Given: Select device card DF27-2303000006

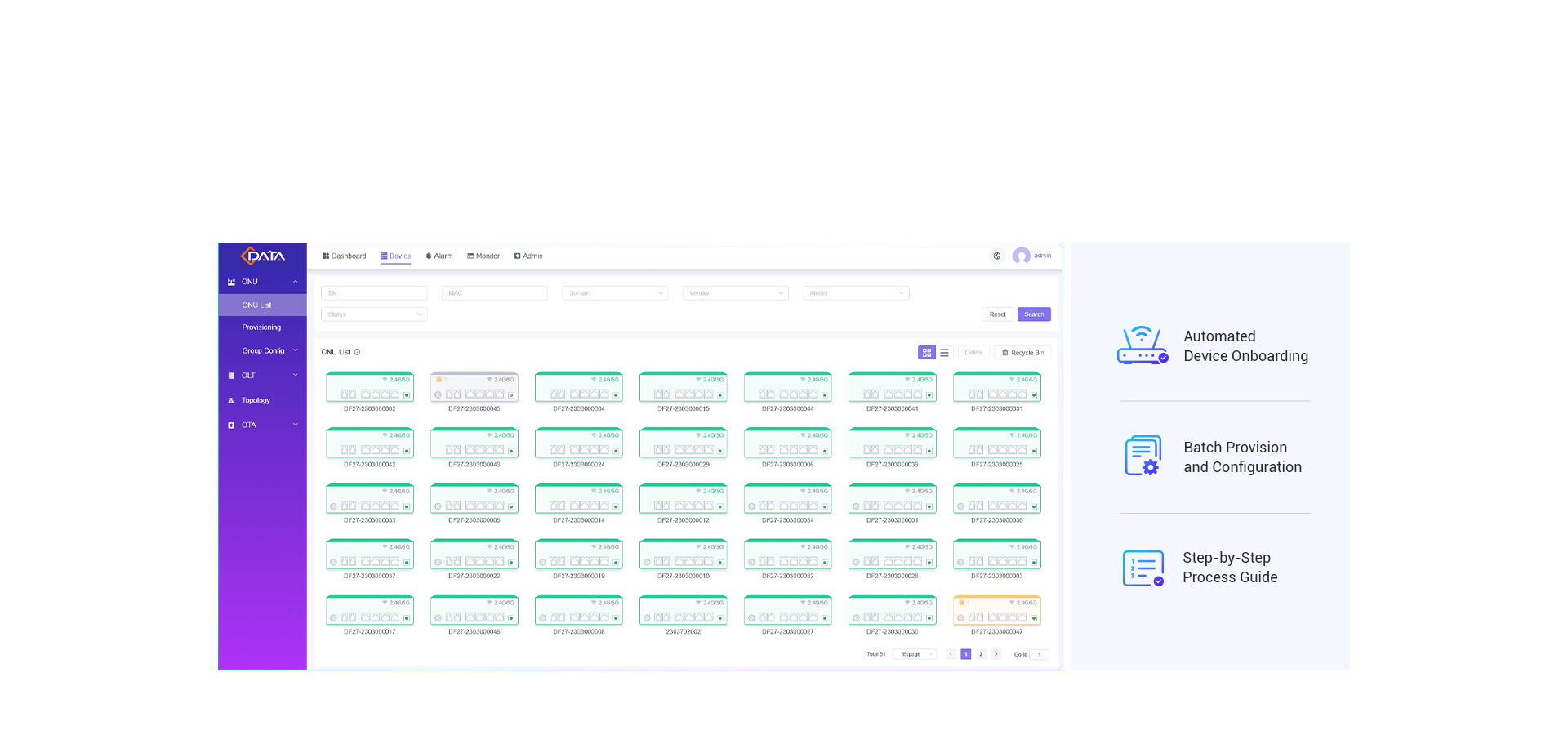Looking at the screenshot, I should (x=788, y=443).
